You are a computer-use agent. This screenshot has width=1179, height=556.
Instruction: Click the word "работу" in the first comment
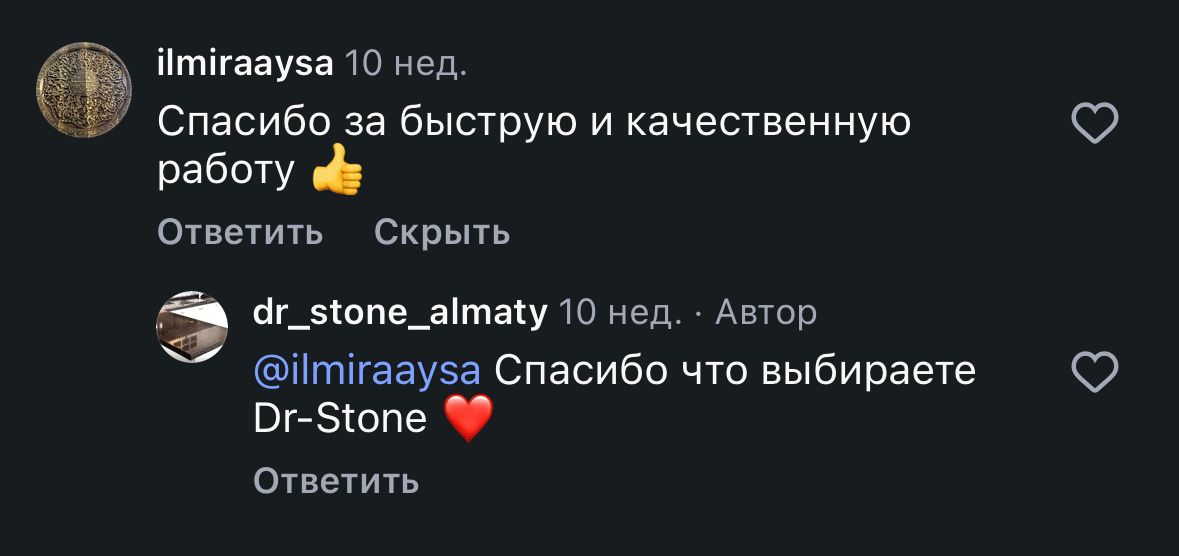[225, 172]
